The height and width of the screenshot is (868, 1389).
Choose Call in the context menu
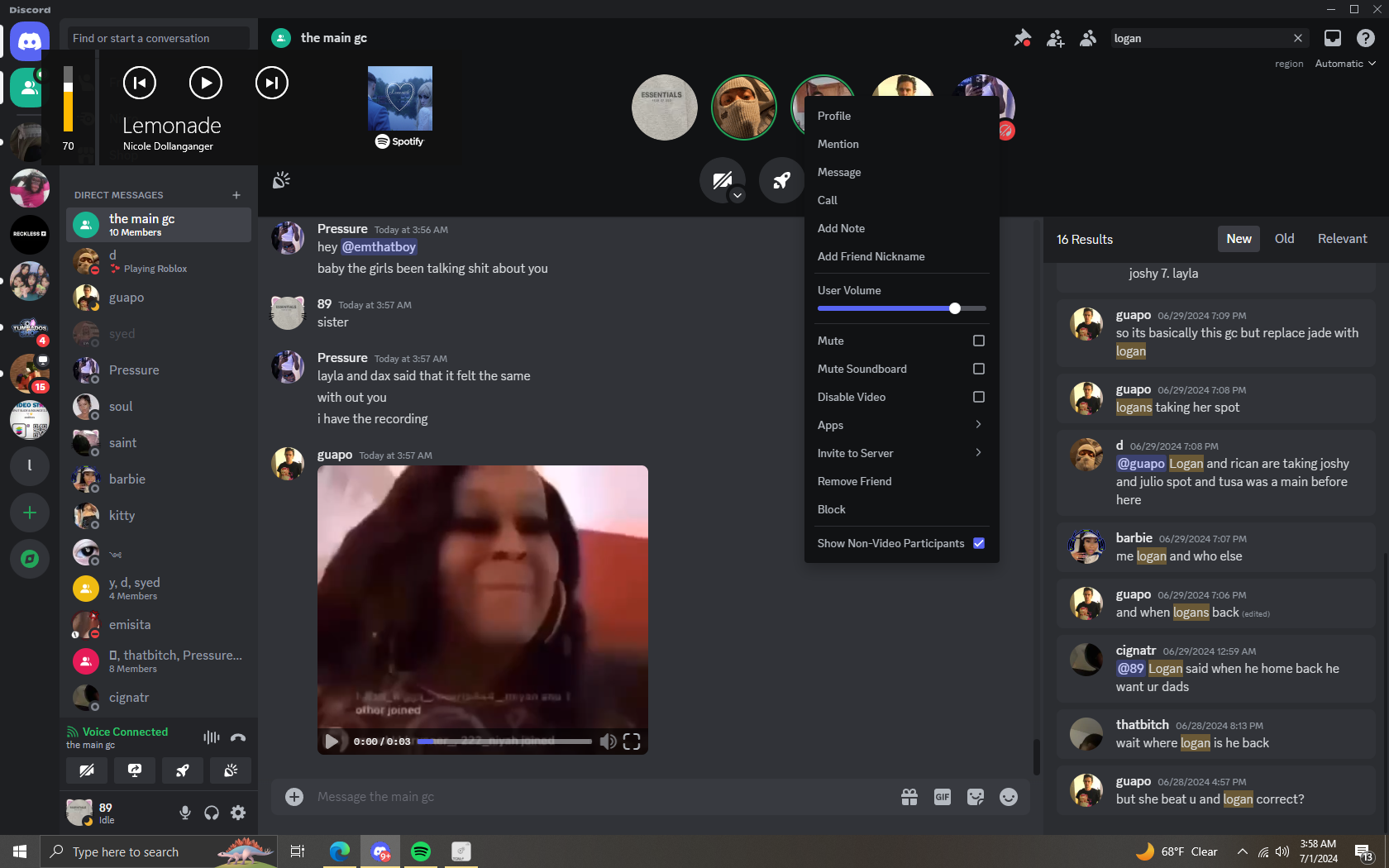(901, 200)
